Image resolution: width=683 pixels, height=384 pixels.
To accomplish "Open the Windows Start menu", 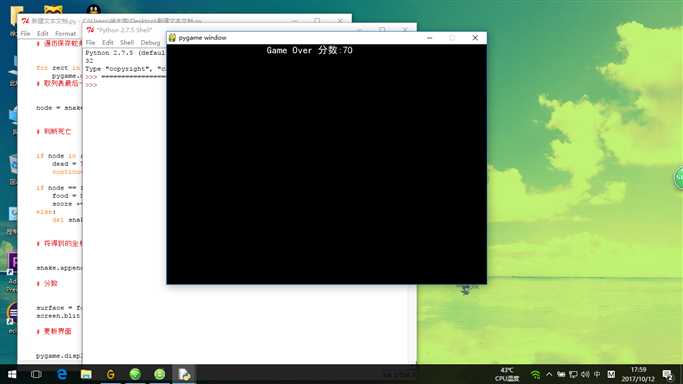I will pyautogui.click(x=12, y=374).
